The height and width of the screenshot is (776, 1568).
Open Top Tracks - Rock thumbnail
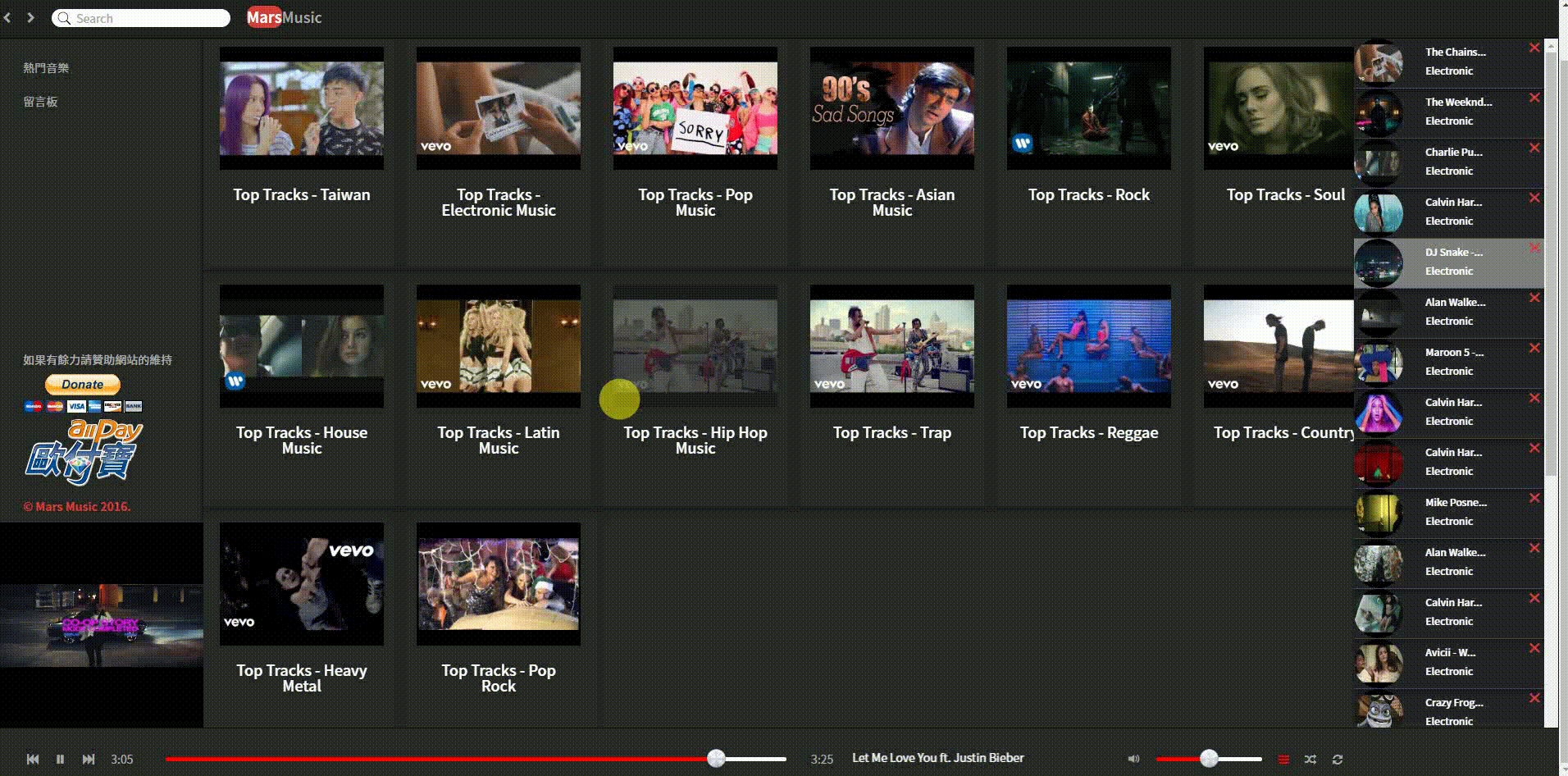click(1089, 108)
